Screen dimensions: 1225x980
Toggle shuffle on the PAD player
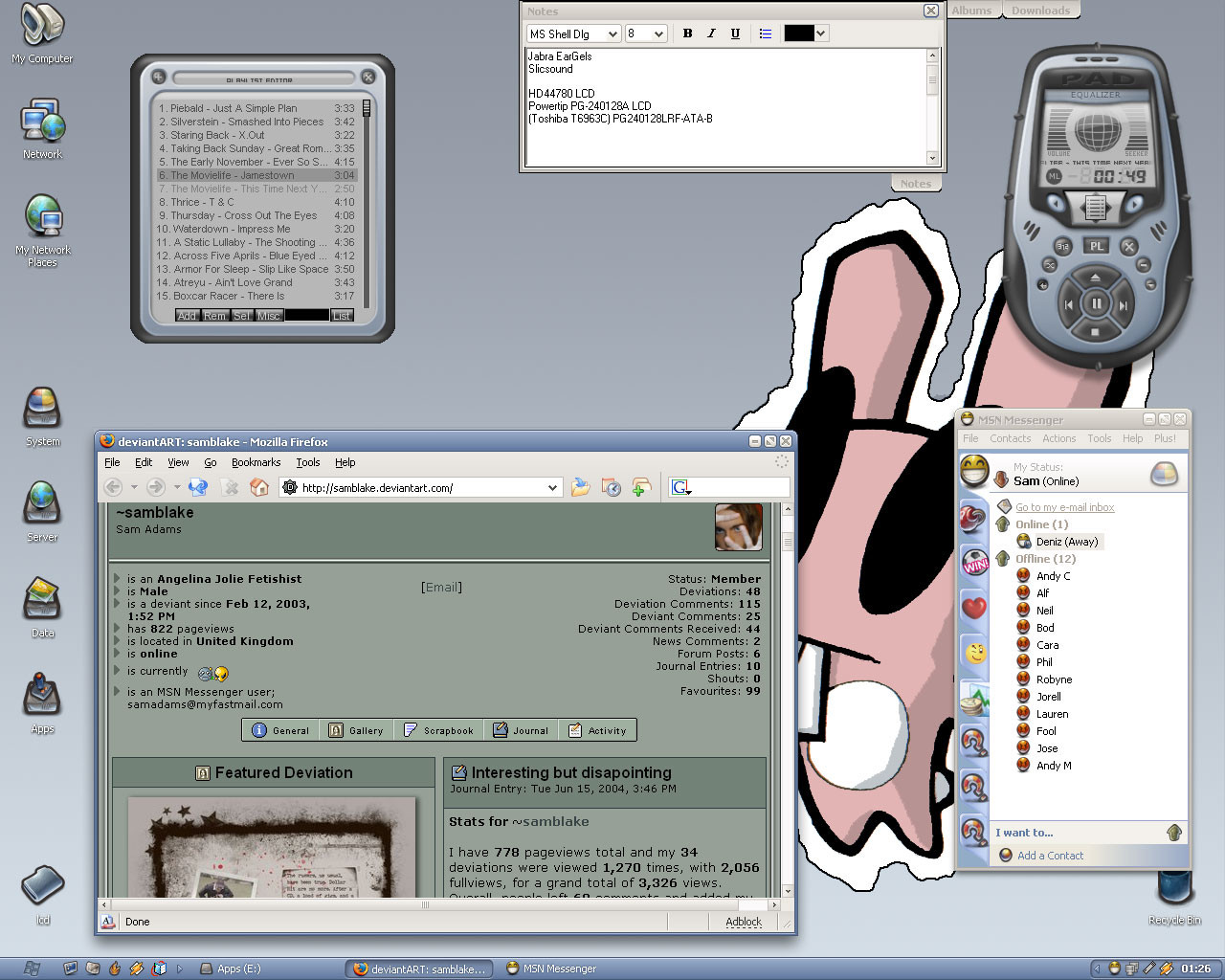(1050, 264)
